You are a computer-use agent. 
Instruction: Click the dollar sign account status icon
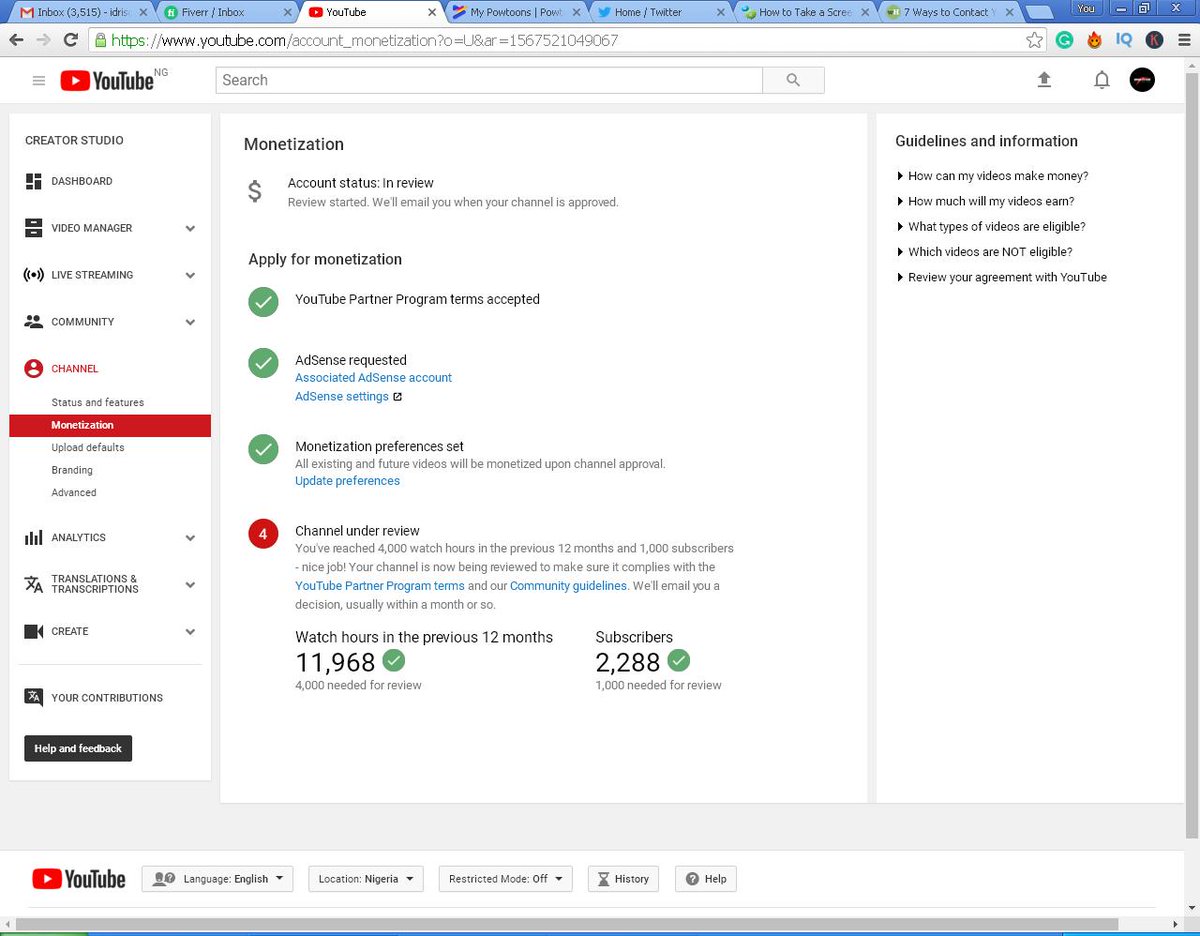255,191
